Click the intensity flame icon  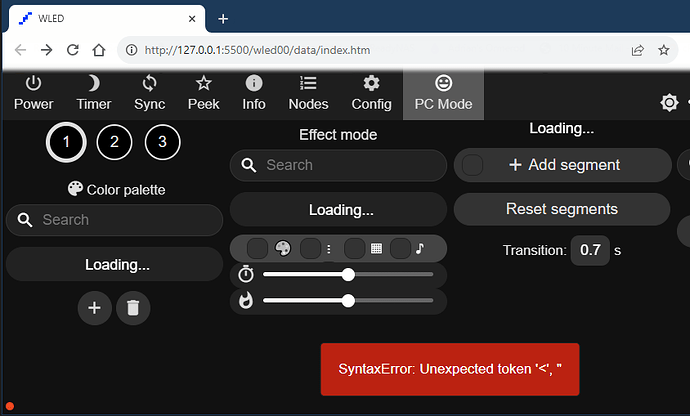pyautogui.click(x=246, y=301)
